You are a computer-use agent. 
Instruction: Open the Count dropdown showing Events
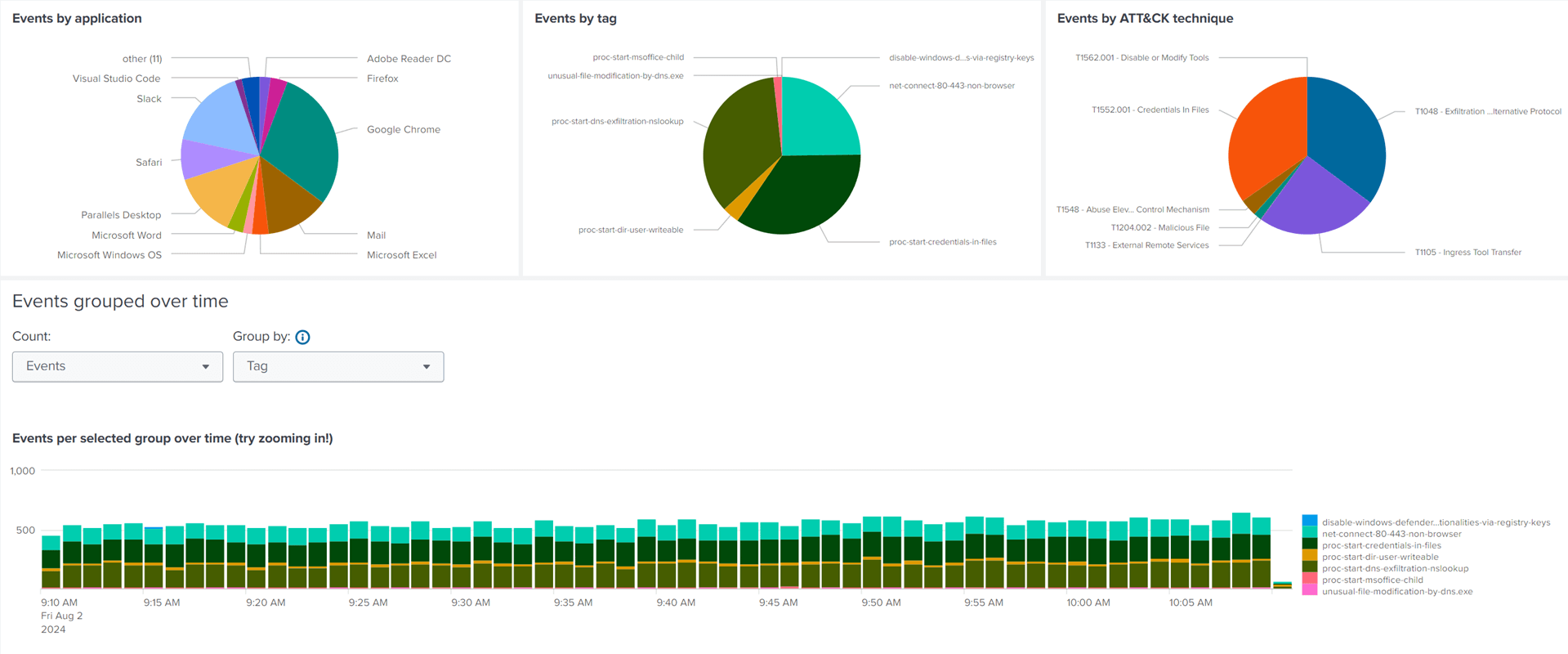117,366
